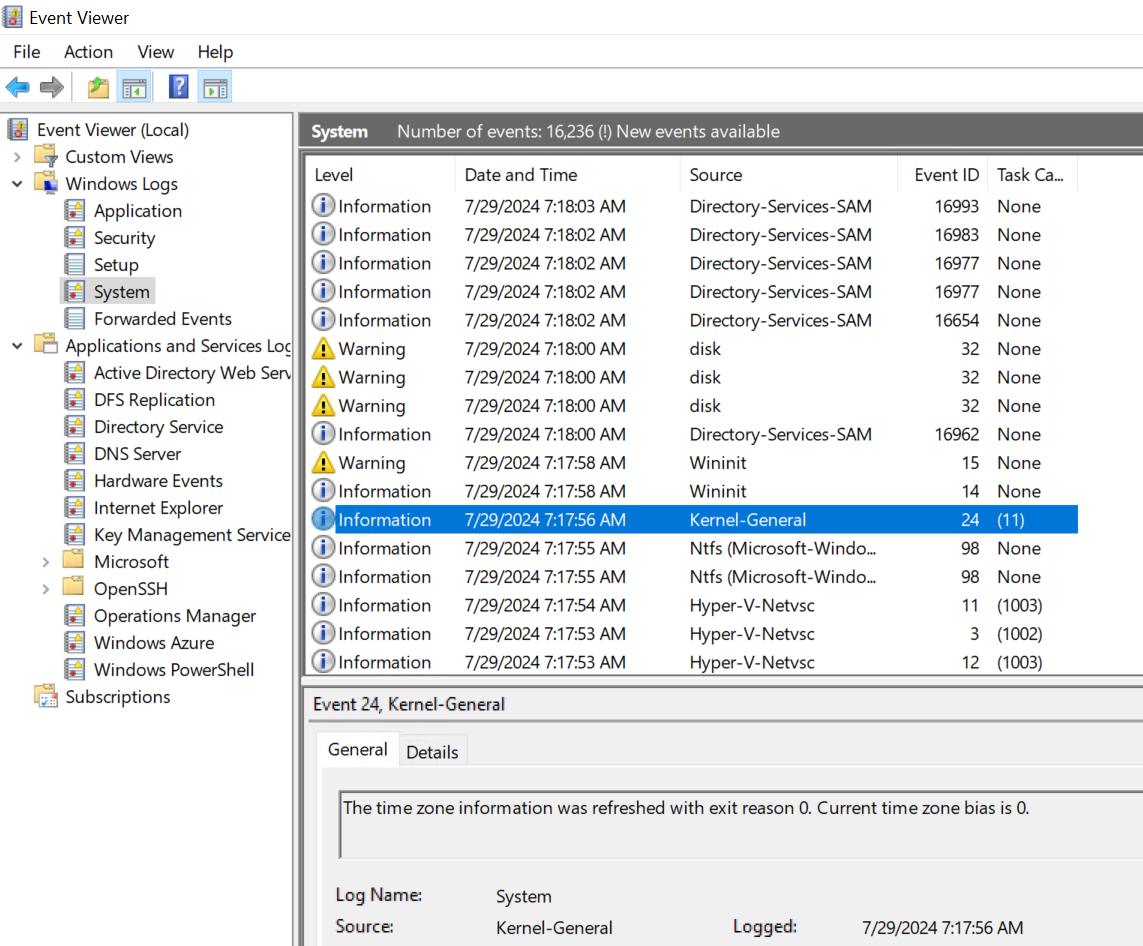Open the Action menu
Screen dimensions: 1143x946
(88, 52)
